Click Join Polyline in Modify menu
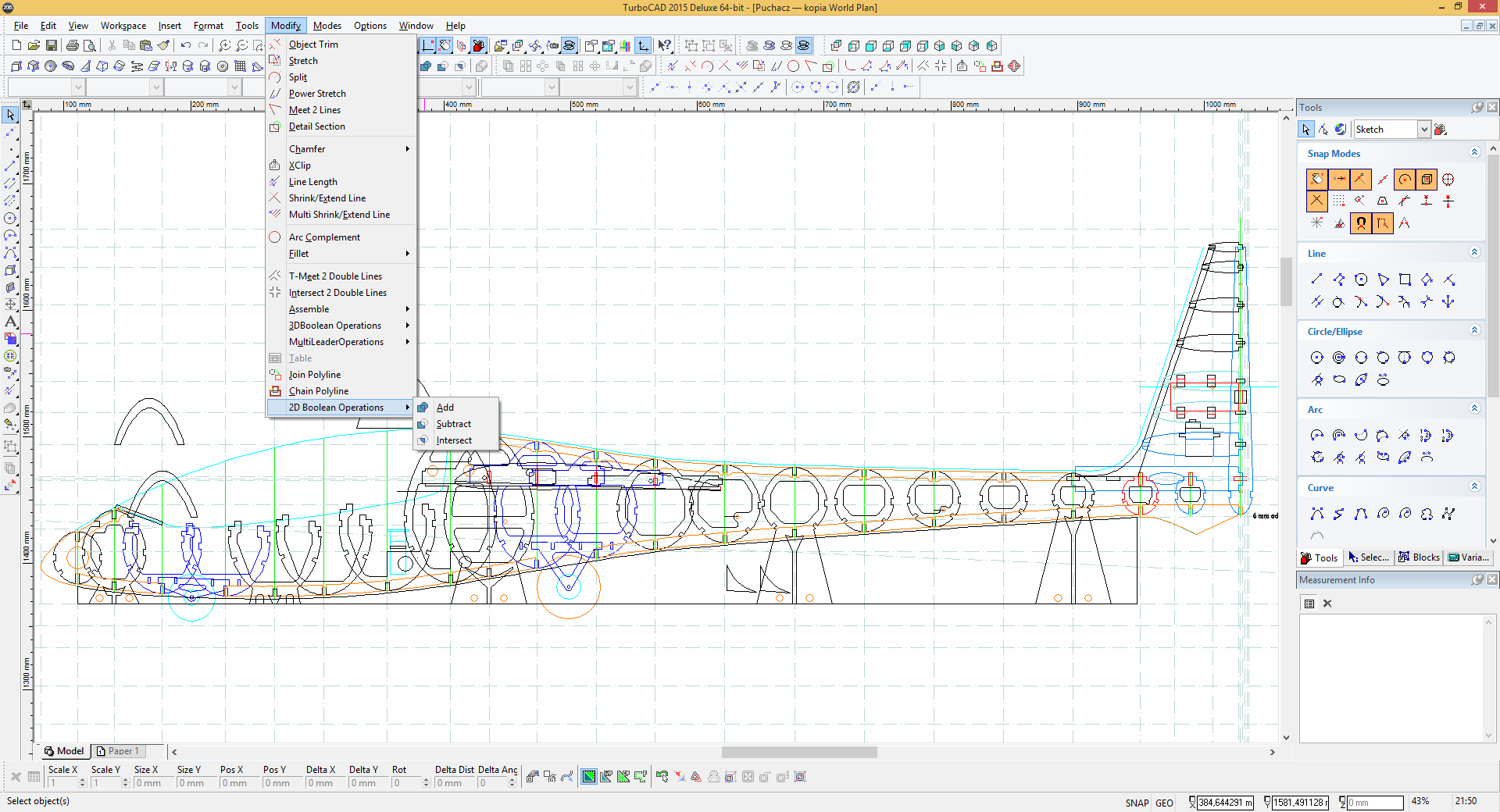1500x812 pixels. click(x=315, y=375)
